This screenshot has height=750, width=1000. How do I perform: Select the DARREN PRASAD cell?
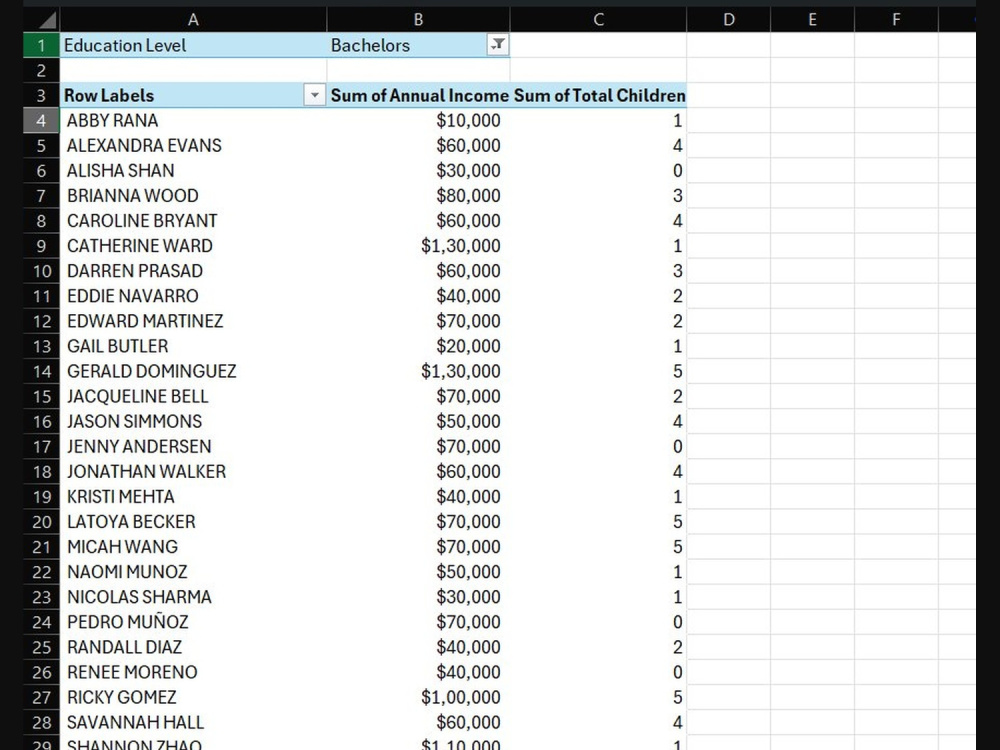[x=193, y=271]
